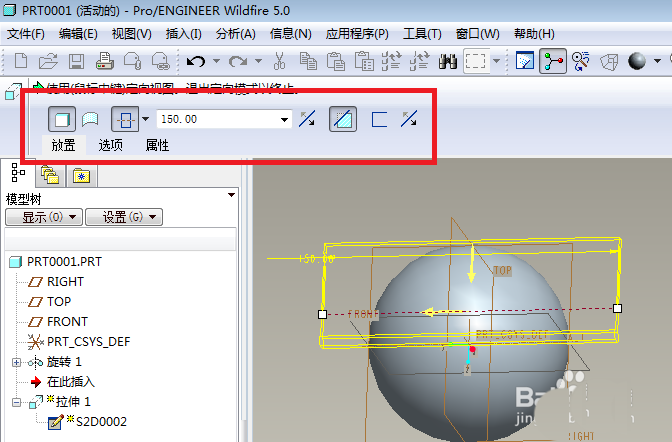The height and width of the screenshot is (442, 672).
Task: Open the undo history dropdown arrow
Action: [x=216, y=61]
